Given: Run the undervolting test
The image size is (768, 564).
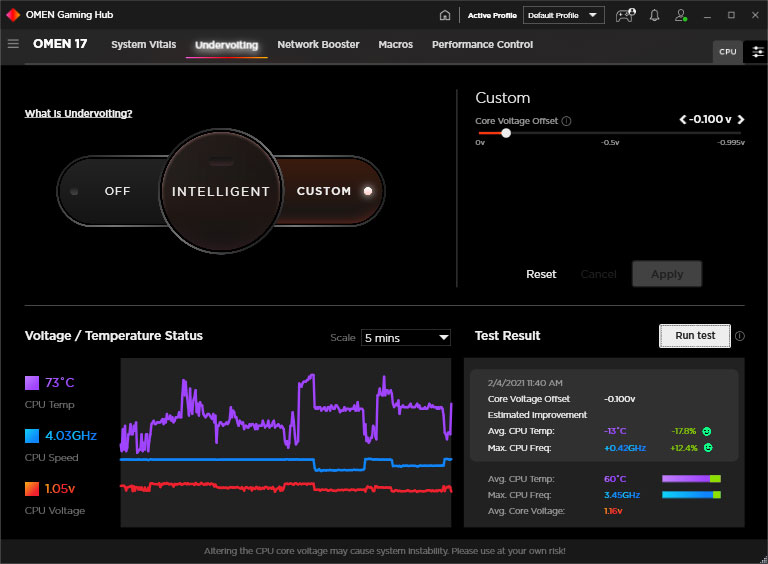Looking at the screenshot, I should 695,336.
